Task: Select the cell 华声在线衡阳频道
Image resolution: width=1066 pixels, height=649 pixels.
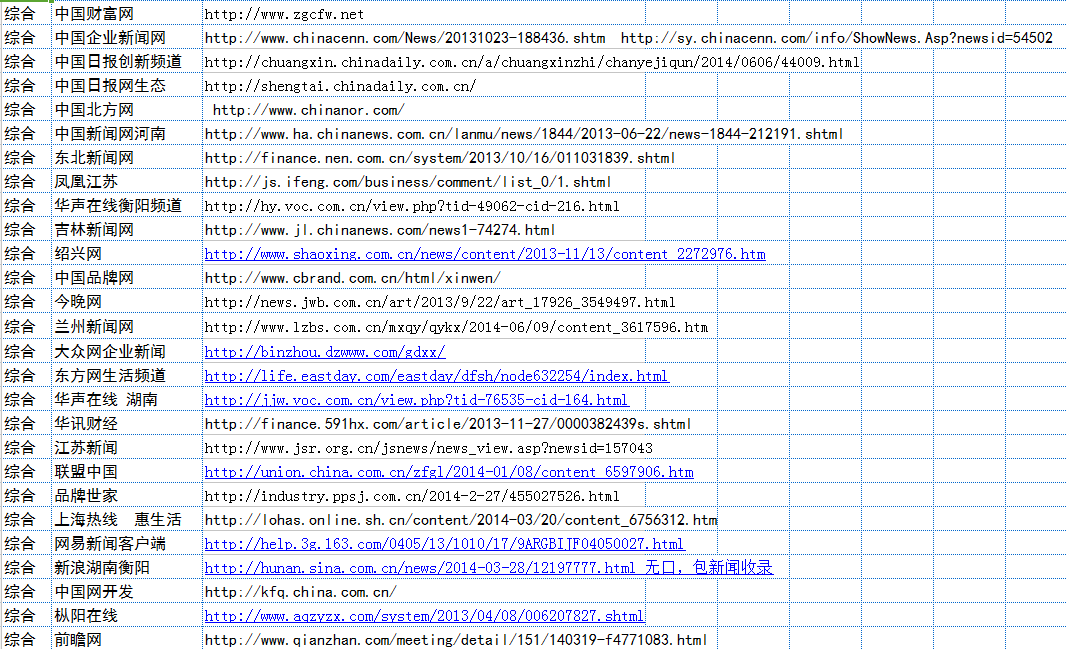Action: (126, 206)
